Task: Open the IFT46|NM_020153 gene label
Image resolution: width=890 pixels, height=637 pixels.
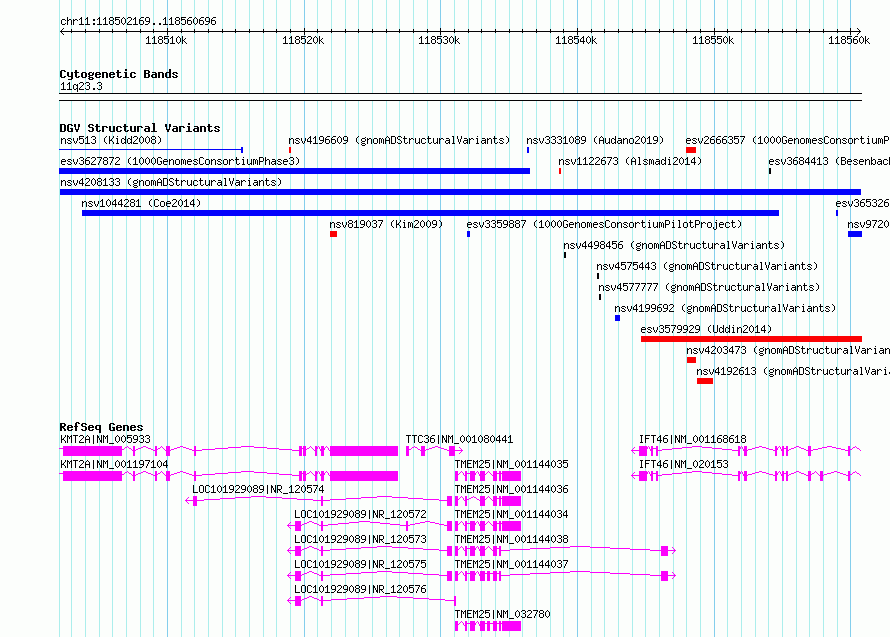Action: point(683,464)
